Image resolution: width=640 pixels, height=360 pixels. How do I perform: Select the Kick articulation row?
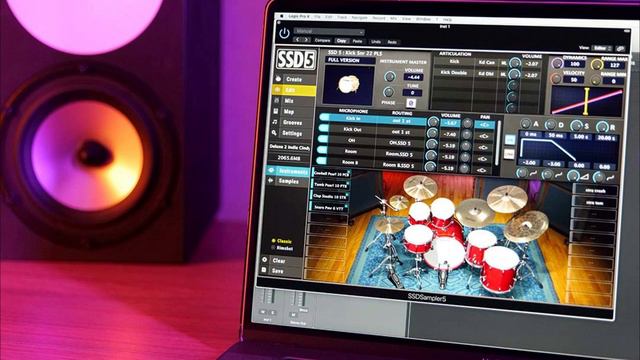[x=454, y=62]
